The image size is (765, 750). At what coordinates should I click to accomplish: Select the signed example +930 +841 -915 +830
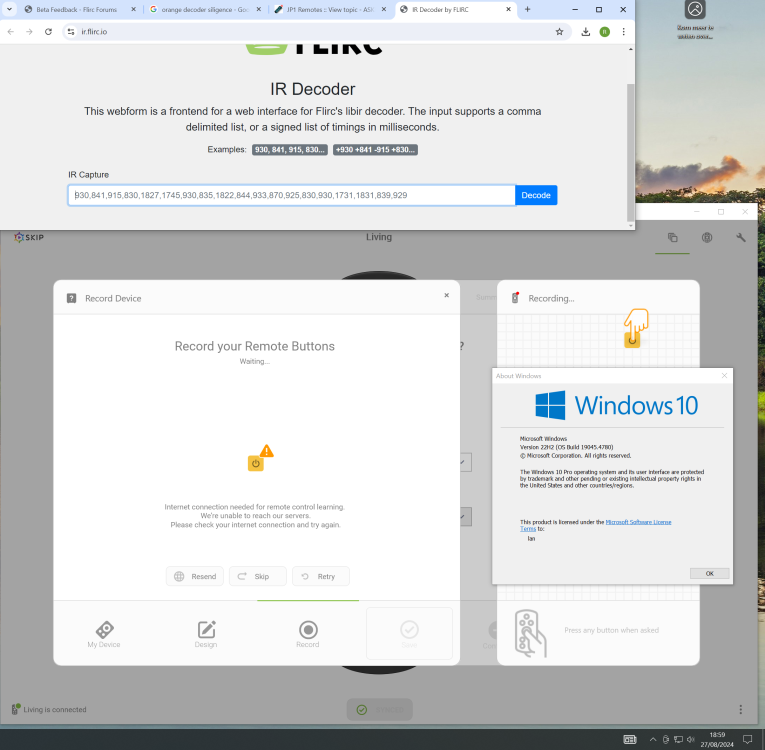click(x=375, y=150)
